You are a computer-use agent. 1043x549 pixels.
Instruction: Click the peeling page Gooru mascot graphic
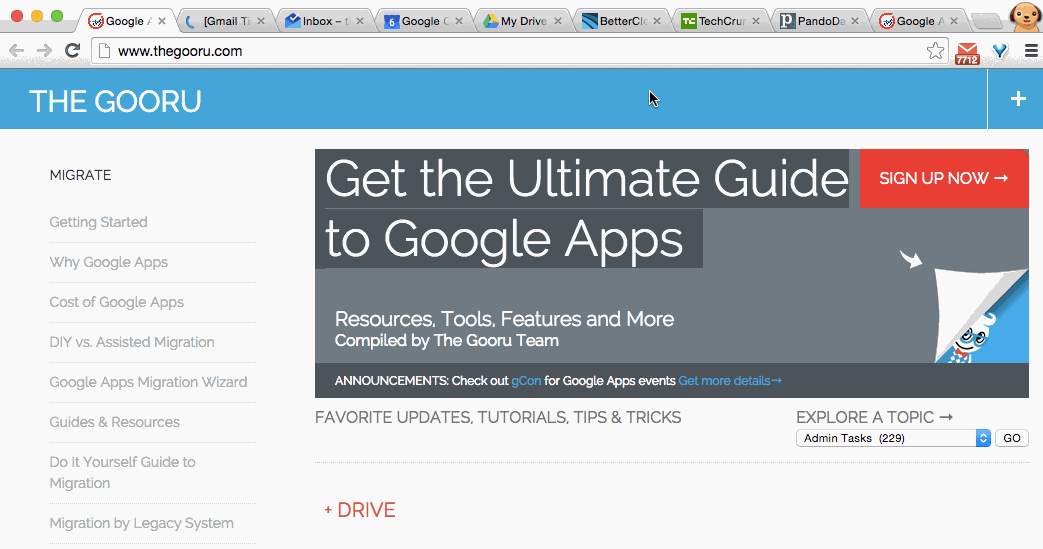click(x=980, y=315)
